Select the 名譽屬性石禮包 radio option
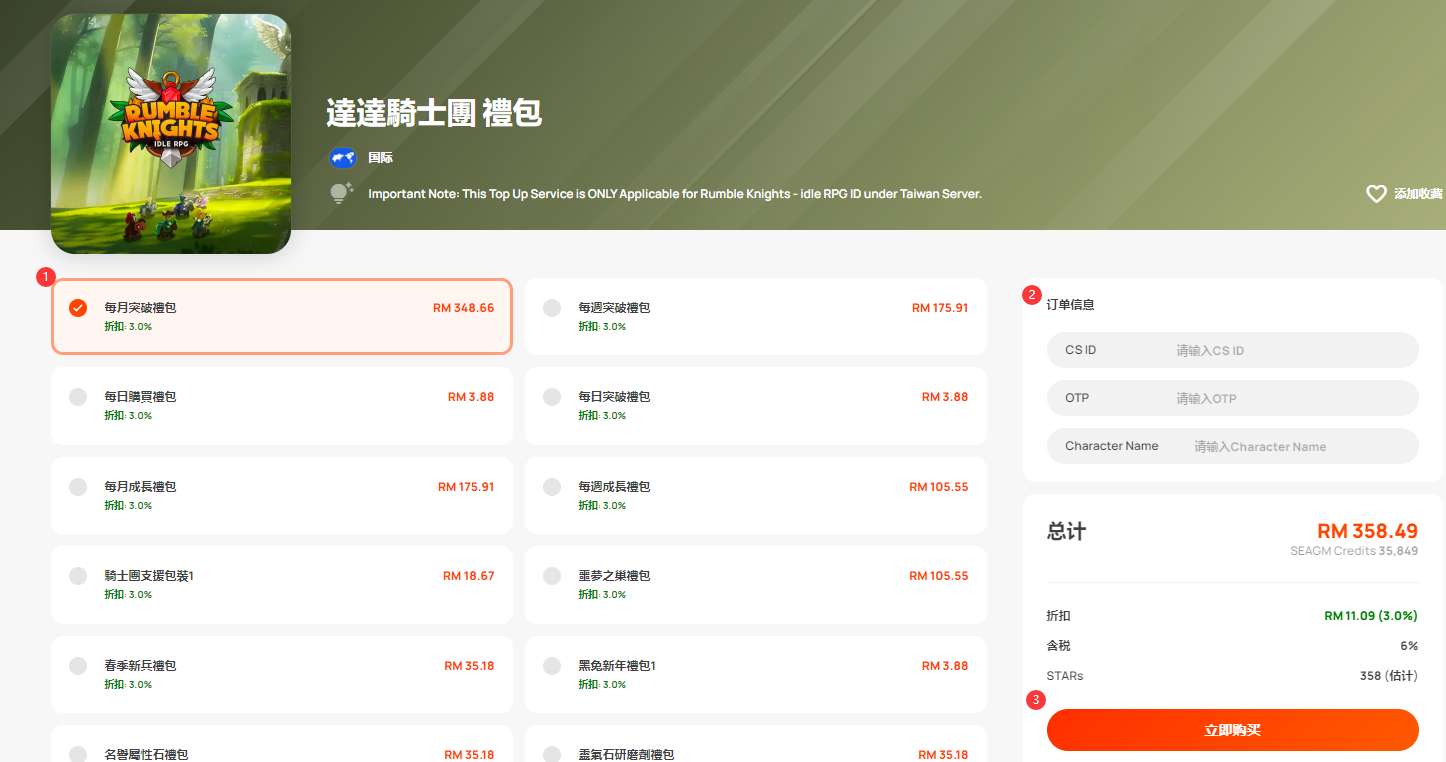The height and width of the screenshot is (762, 1446). click(x=78, y=754)
